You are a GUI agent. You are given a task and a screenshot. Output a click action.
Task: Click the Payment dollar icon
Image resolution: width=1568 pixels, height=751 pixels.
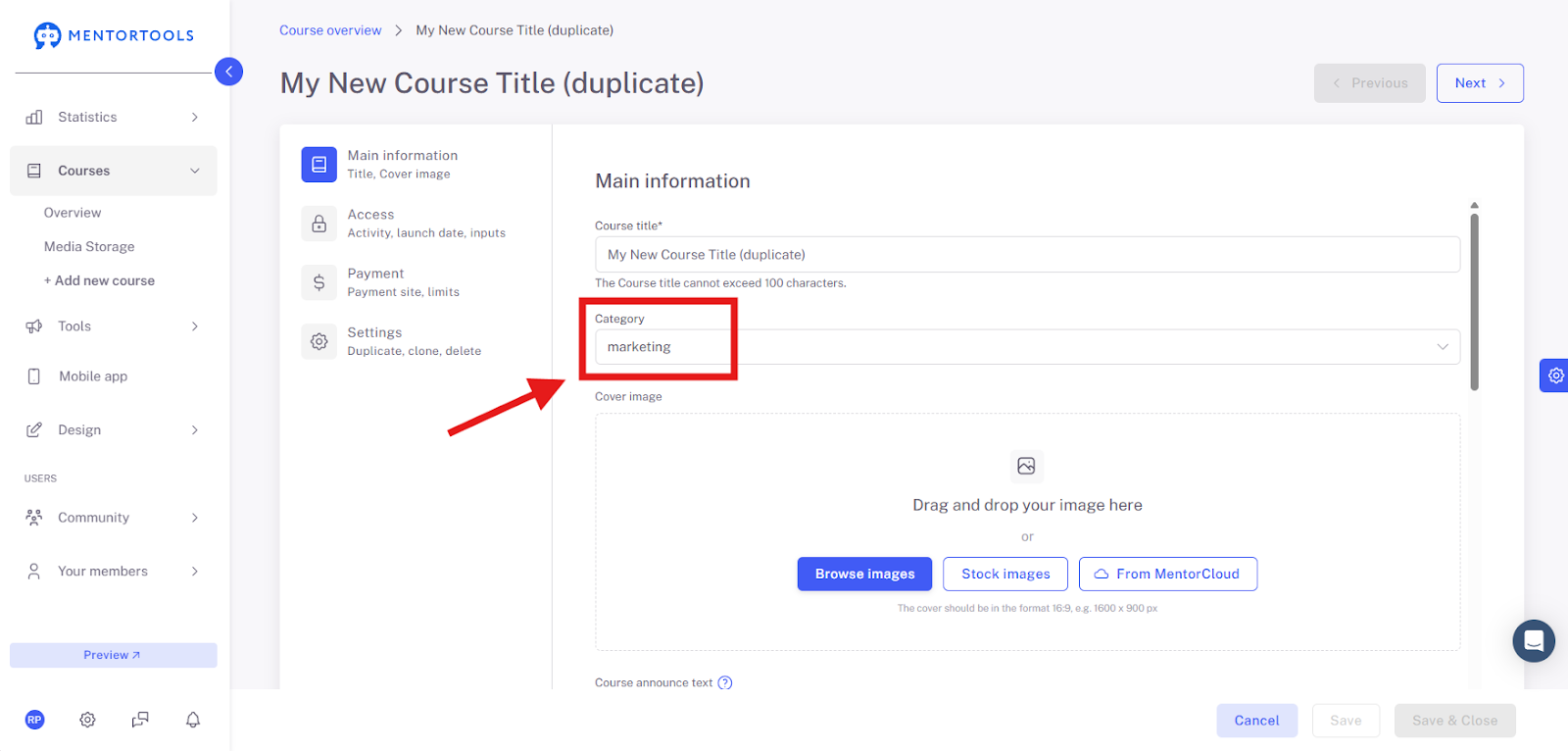[318, 282]
